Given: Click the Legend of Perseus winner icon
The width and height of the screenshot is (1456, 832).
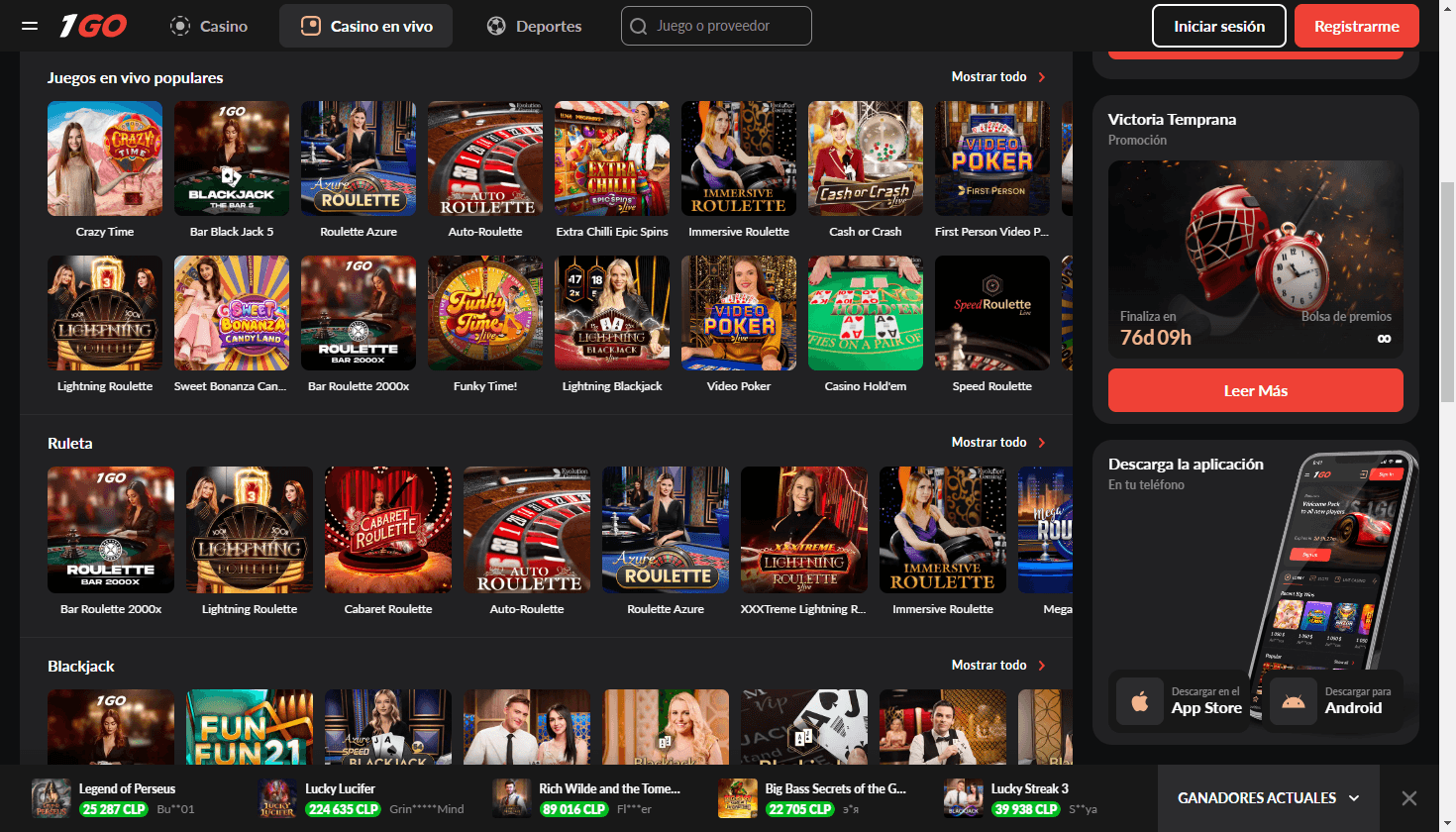Looking at the screenshot, I should click(x=52, y=798).
